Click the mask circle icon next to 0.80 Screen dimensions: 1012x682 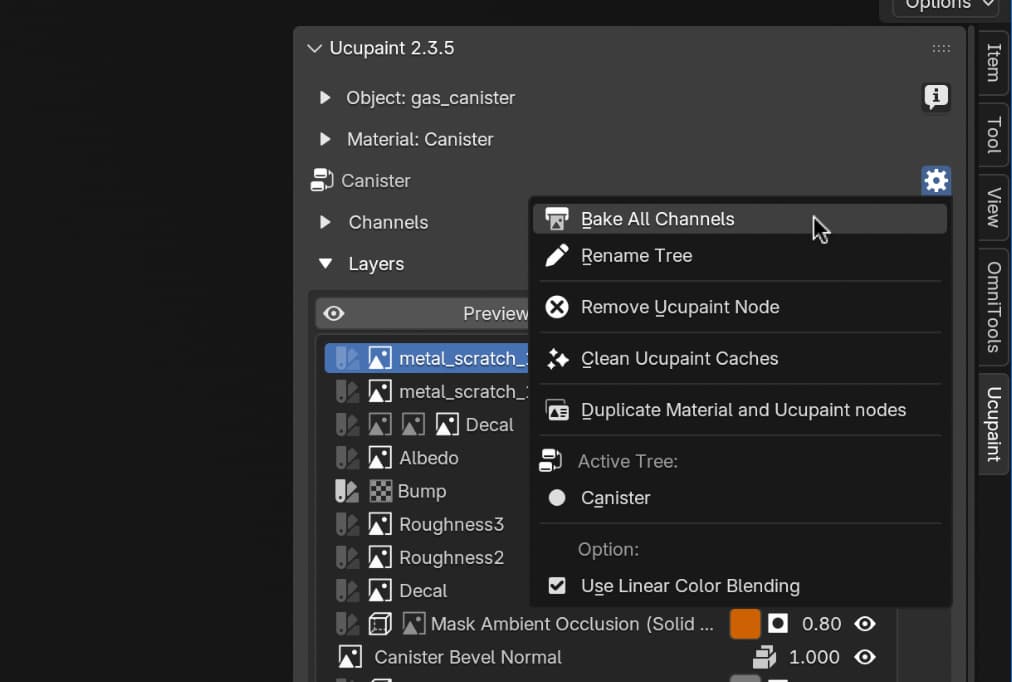[778, 624]
